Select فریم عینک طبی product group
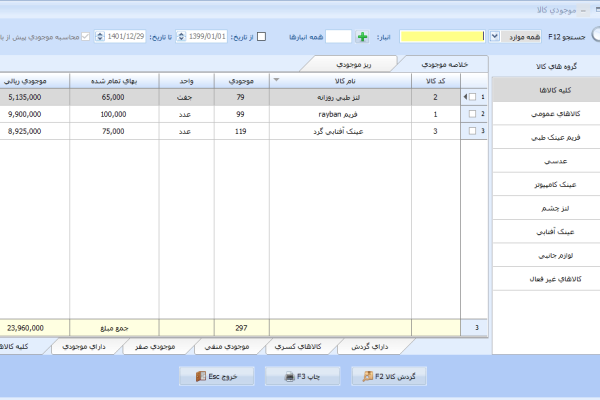The width and height of the screenshot is (600, 400). [x=546, y=137]
